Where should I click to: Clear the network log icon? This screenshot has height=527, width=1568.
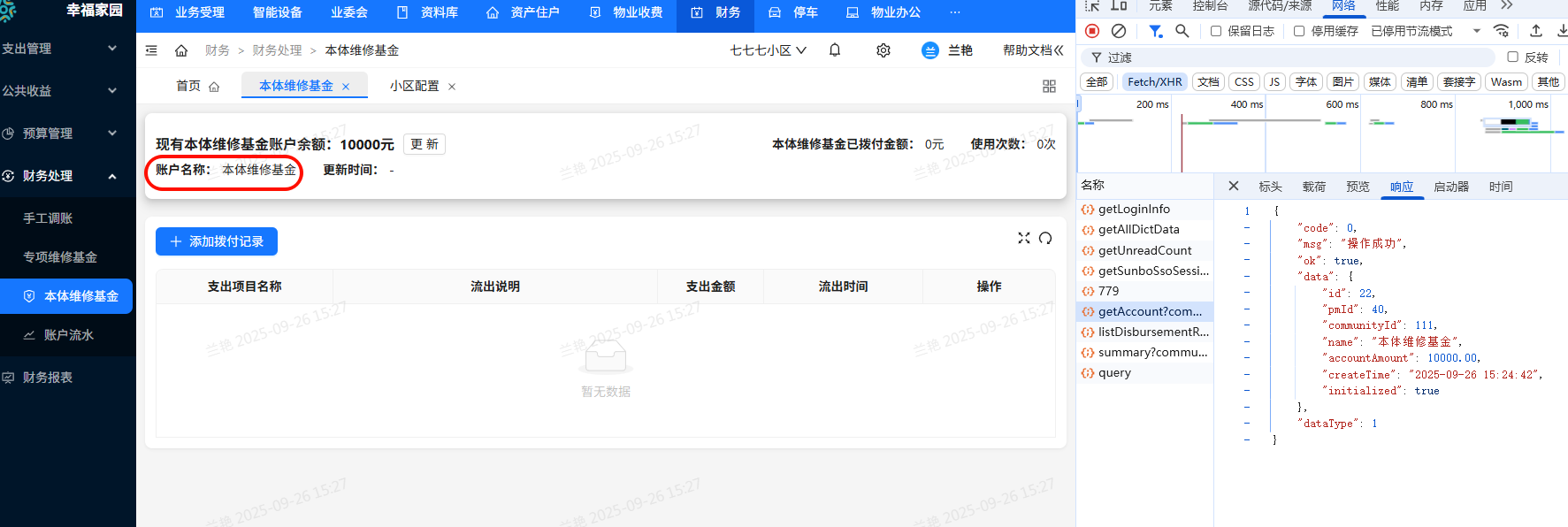1119,31
